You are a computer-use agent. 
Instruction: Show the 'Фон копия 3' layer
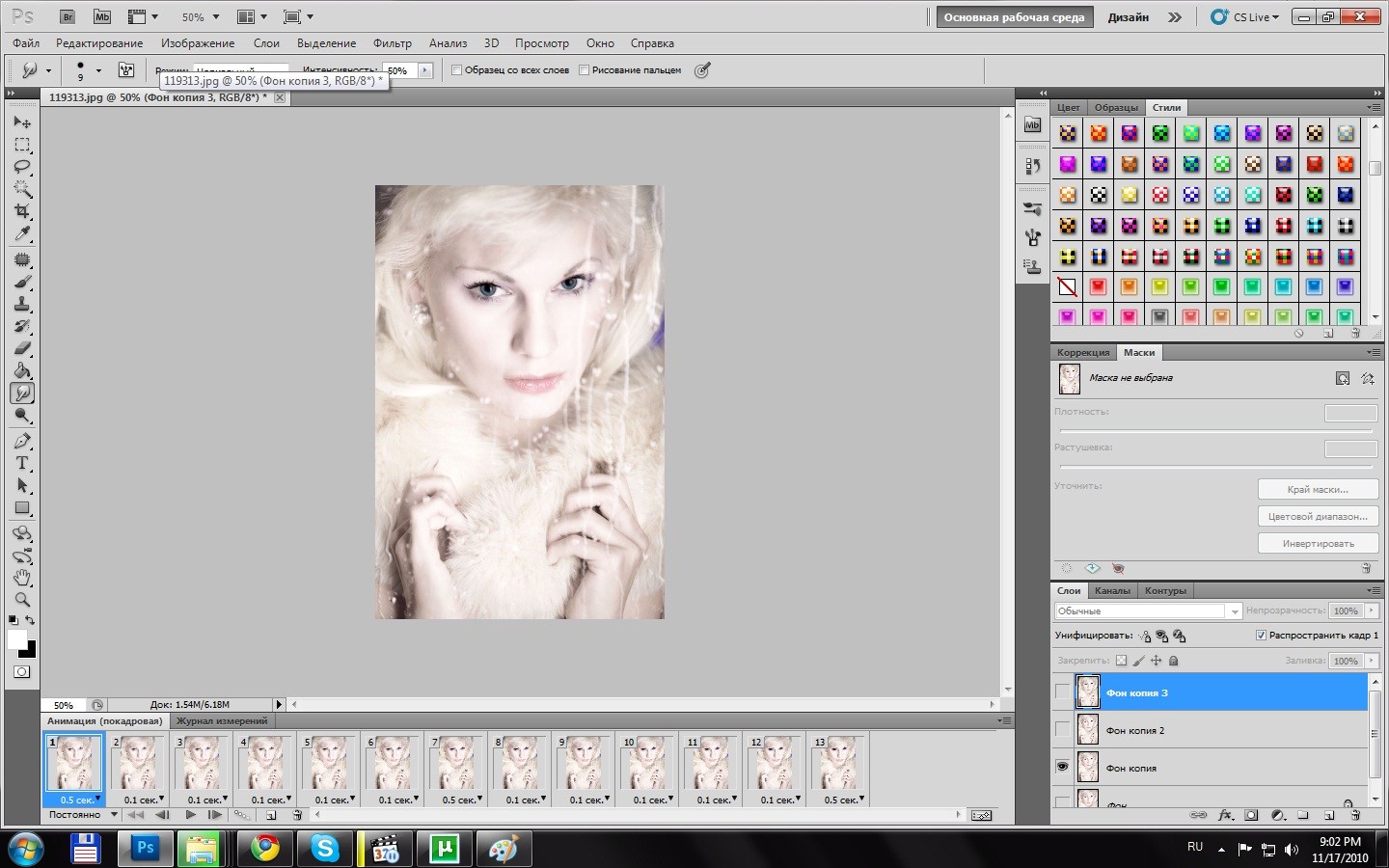(x=1062, y=692)
